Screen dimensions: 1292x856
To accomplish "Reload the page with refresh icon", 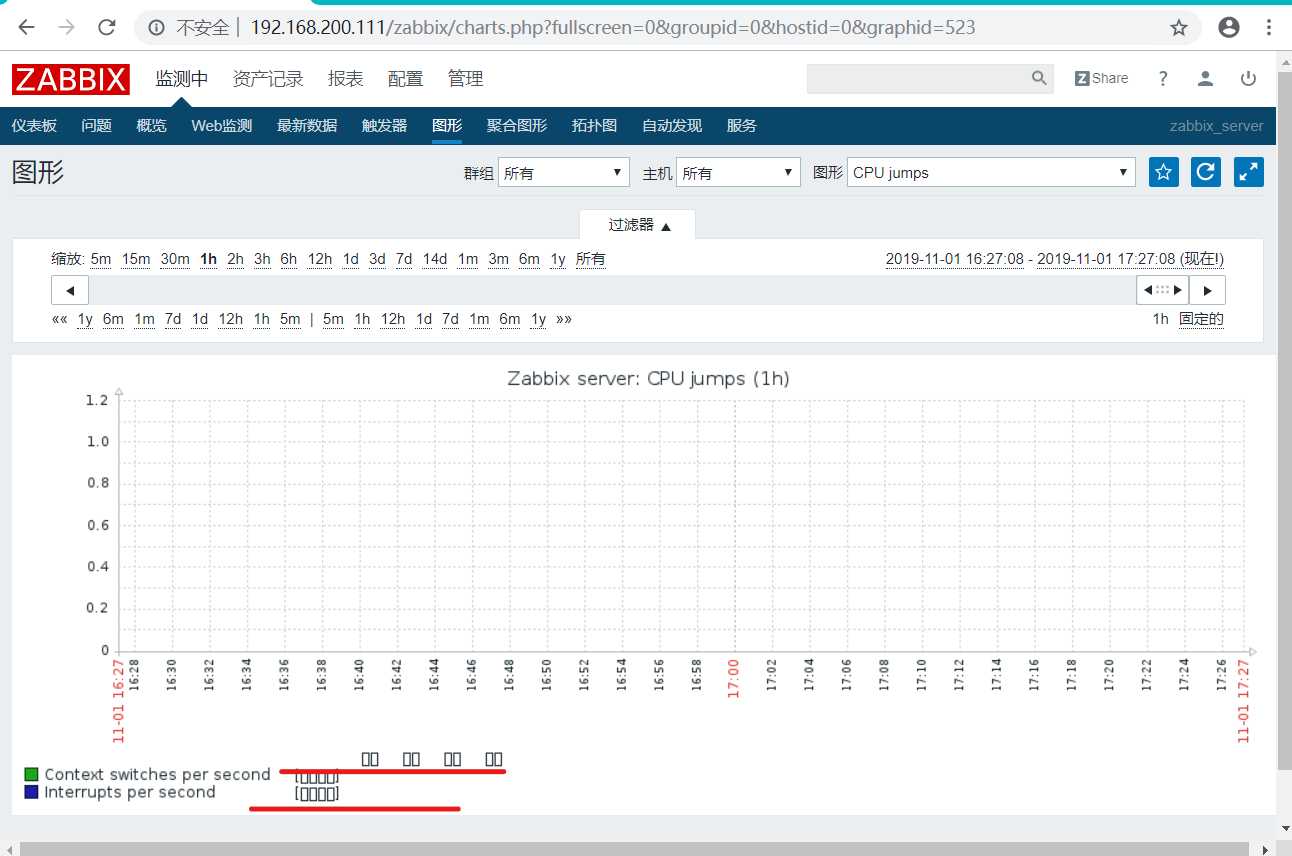I will pos(107,28).
